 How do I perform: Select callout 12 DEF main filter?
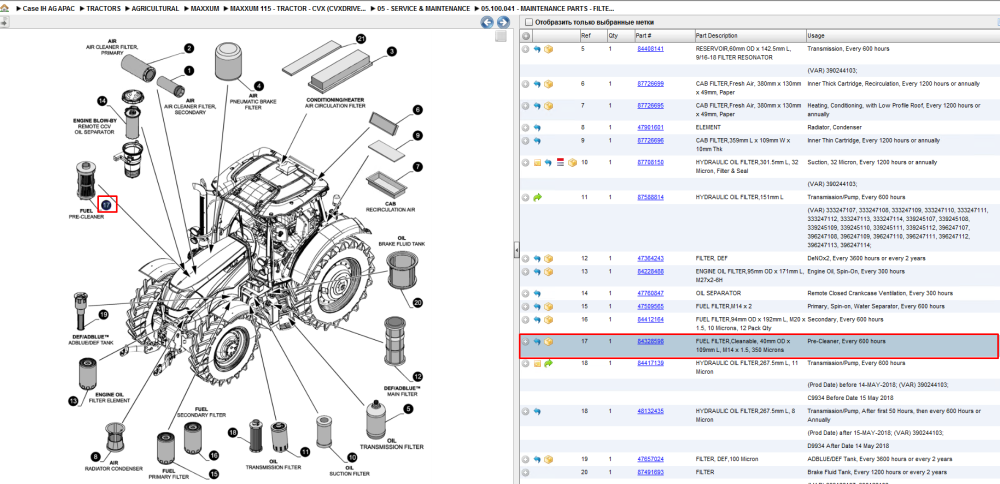[x=418, y=377]
